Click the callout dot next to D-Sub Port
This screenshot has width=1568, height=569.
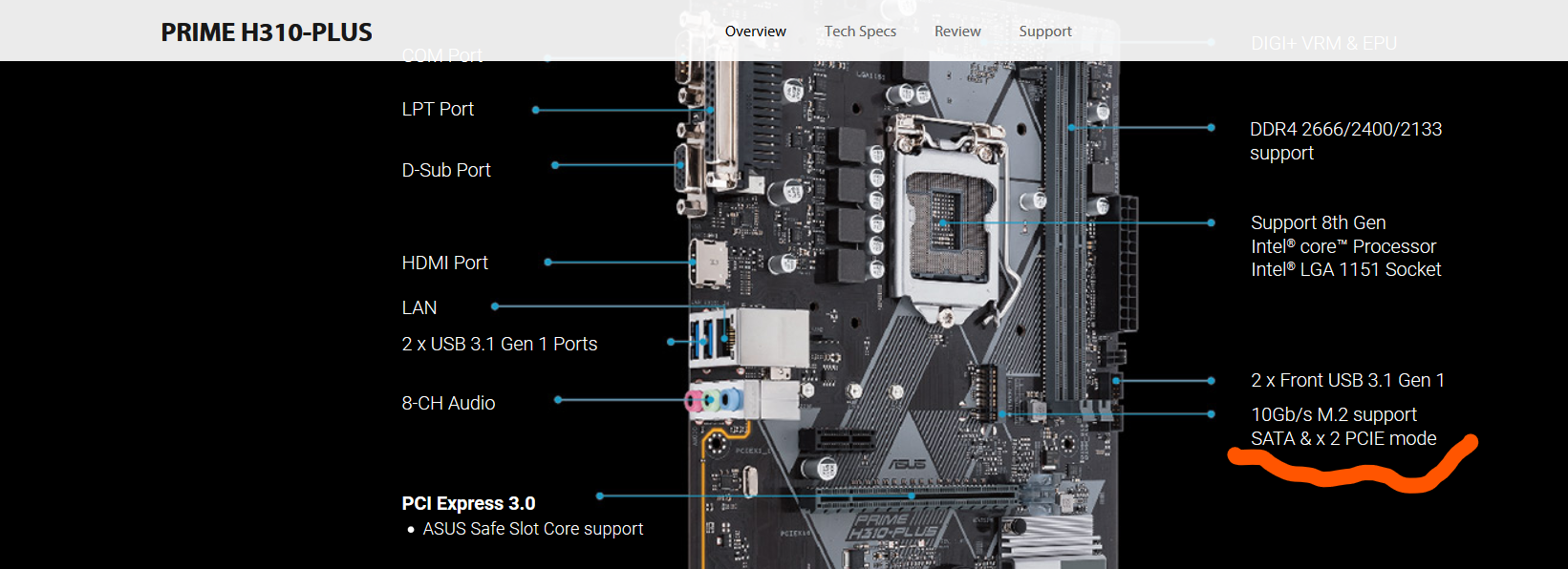click(x=554, y=165)
